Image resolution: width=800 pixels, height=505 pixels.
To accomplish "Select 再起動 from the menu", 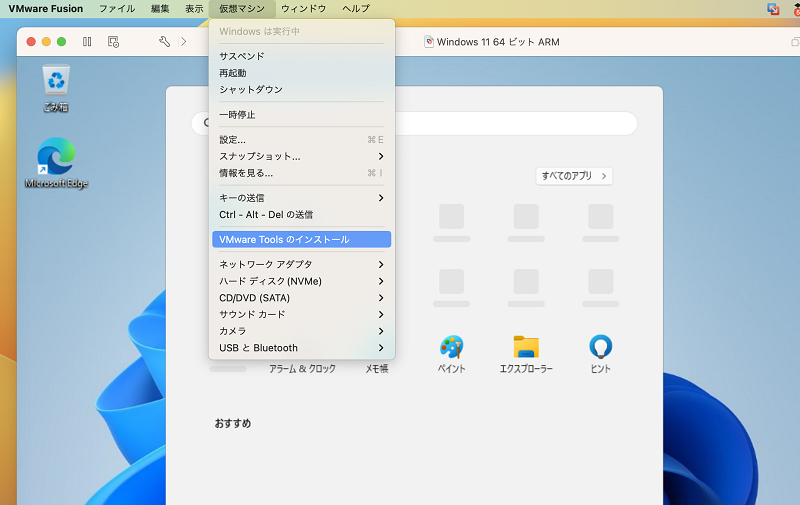I will [x=302, y=73].
